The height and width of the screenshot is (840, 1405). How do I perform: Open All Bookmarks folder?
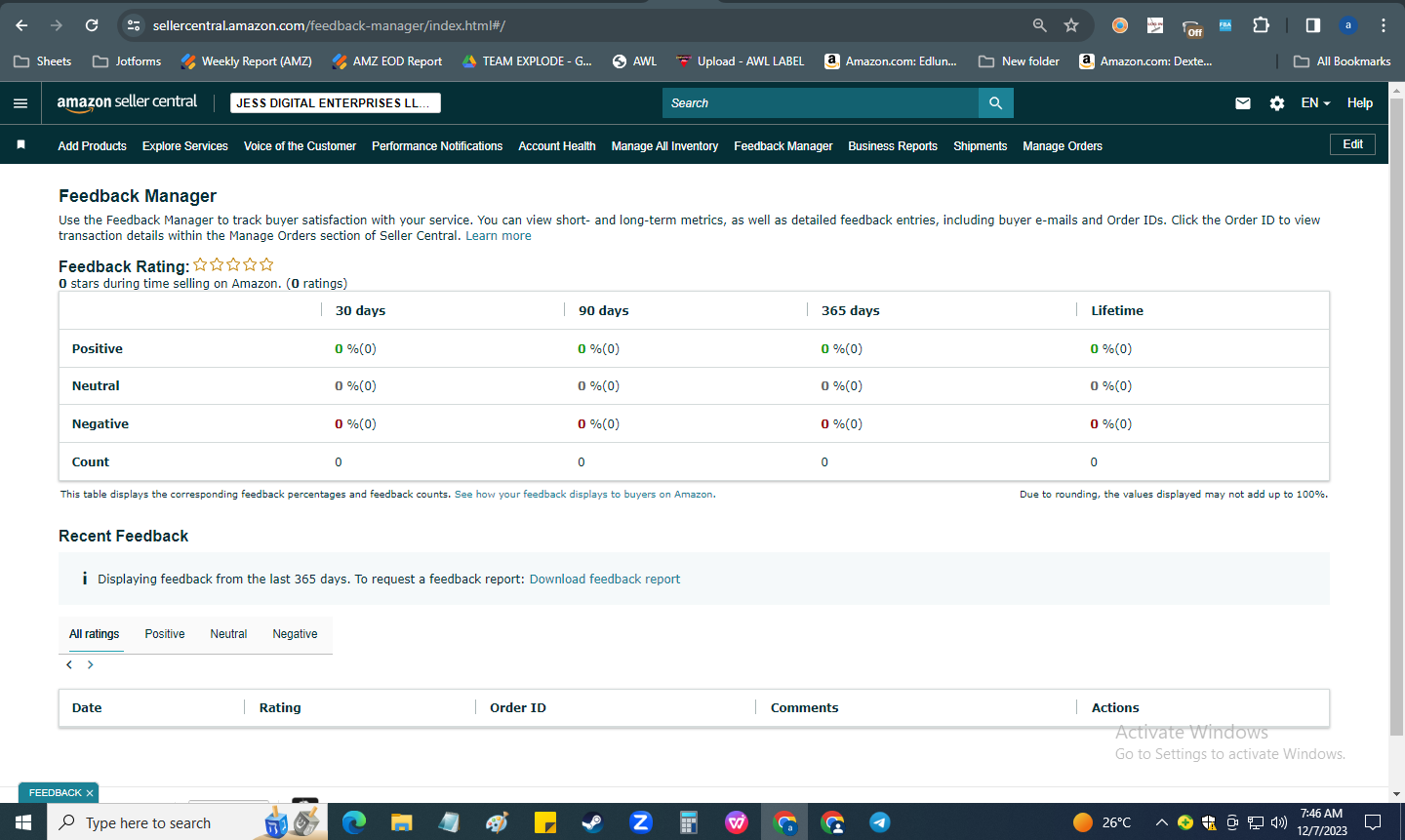click(1342, 60)
